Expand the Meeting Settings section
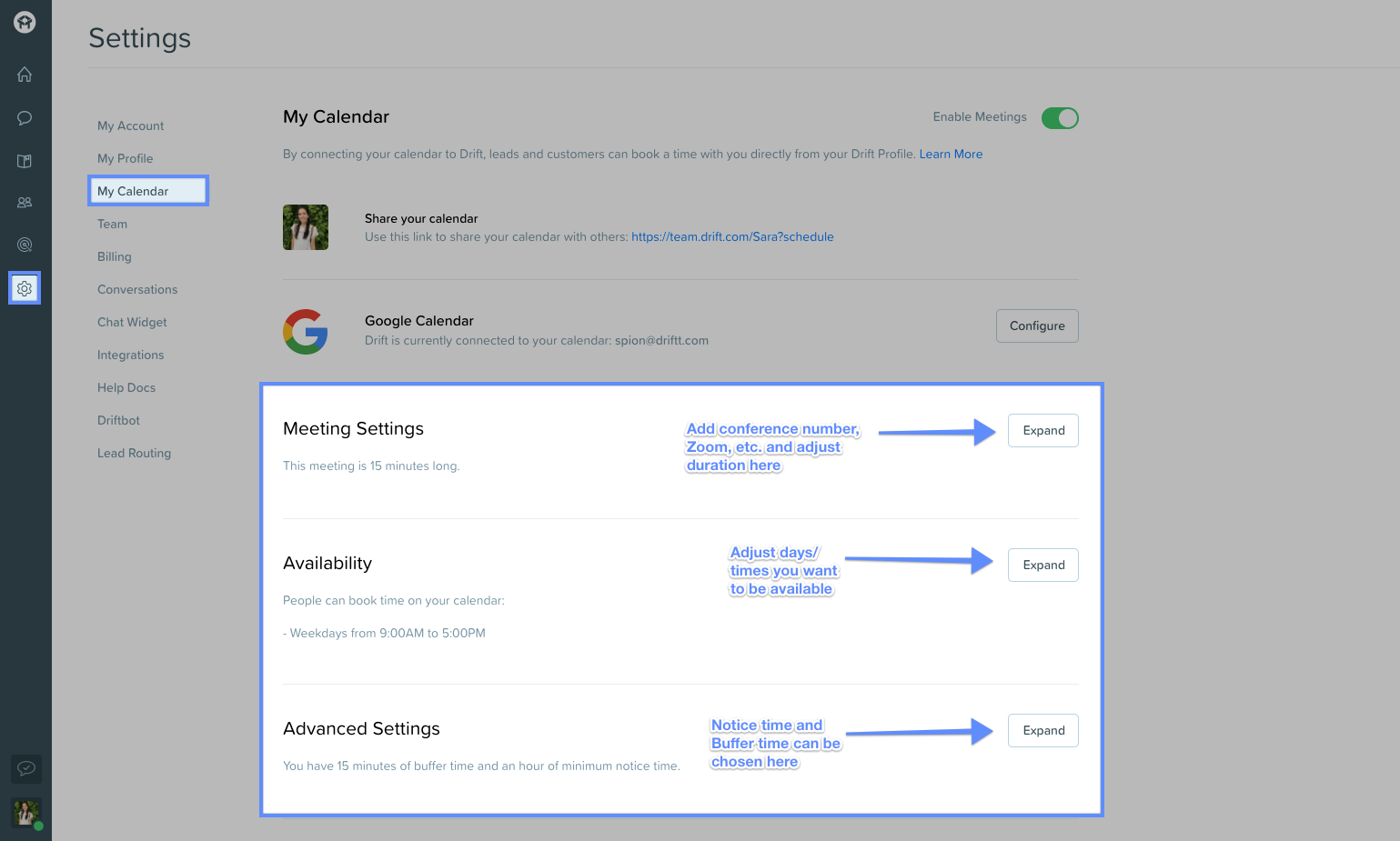Image resolution: width=1400 pixels, height=841 pixels. [1043, 431]
